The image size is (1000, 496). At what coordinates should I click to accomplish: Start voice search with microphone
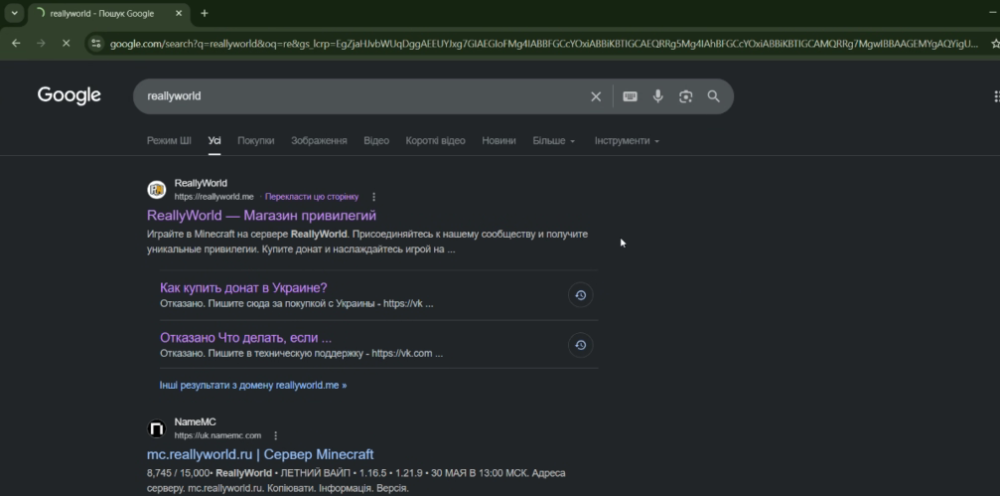point(658,96)
